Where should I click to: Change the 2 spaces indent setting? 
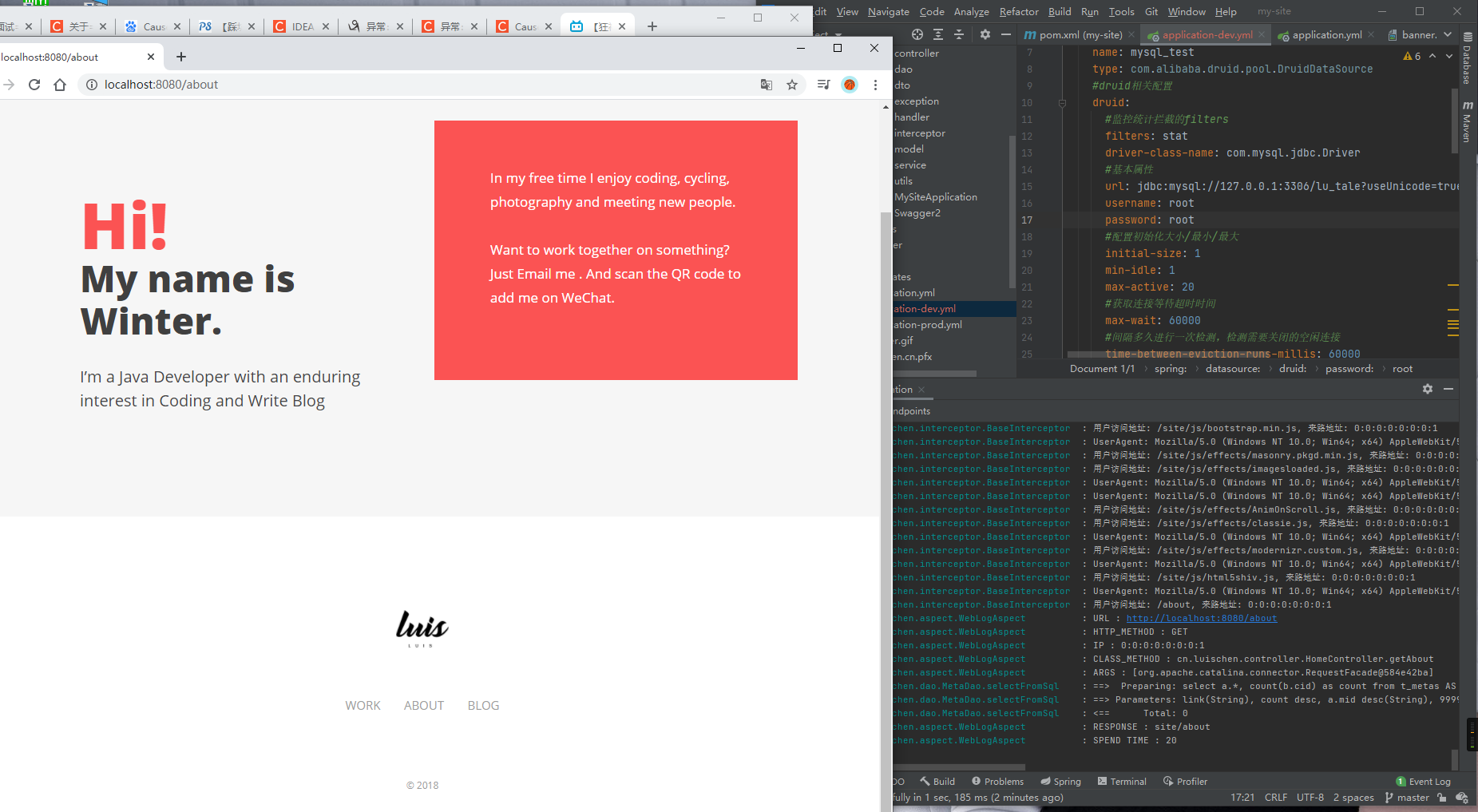[x=1353, y=798]
